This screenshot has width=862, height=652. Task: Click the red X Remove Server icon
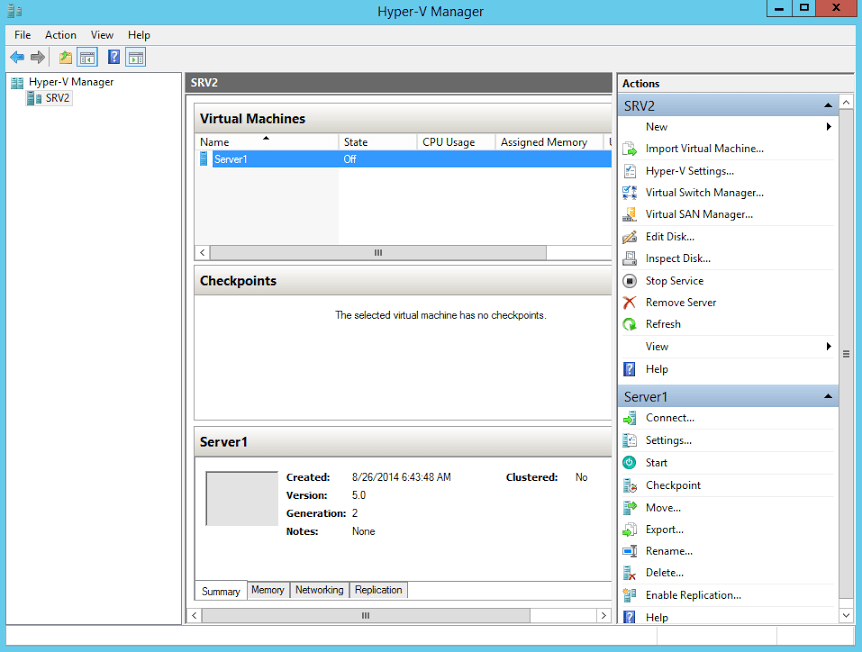pos(629,302)
